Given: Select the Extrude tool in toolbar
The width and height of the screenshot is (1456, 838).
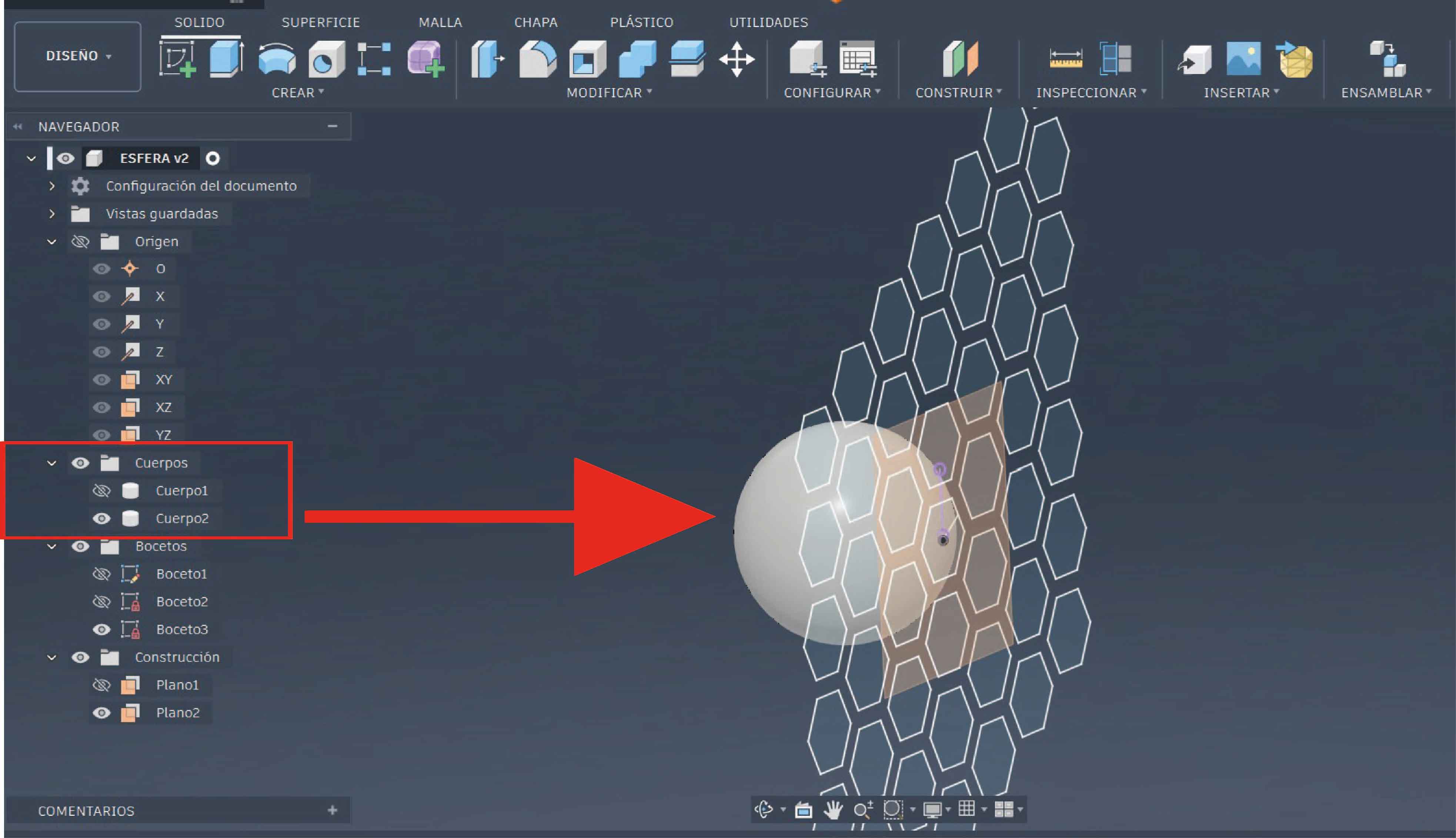Looking at the screenshot, I should pyautogui.click(x=226, y=59).
